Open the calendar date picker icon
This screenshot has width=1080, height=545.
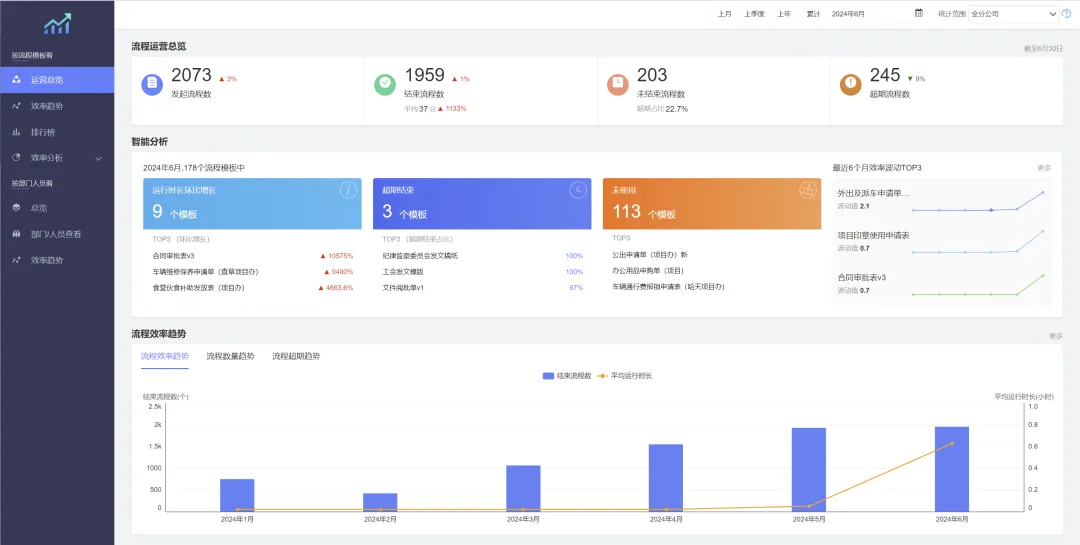[x=918, y=14]
